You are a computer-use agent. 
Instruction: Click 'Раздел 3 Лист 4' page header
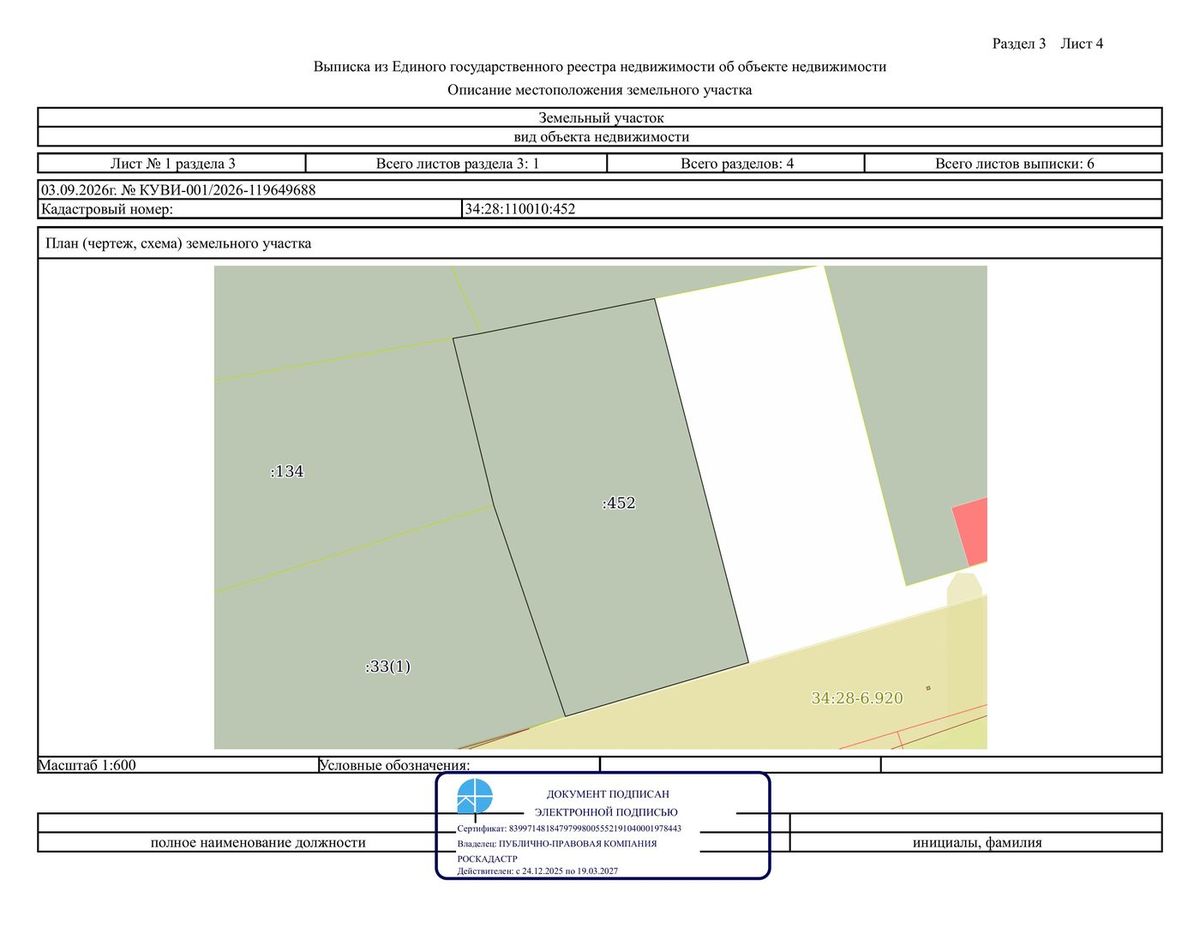1047,43
